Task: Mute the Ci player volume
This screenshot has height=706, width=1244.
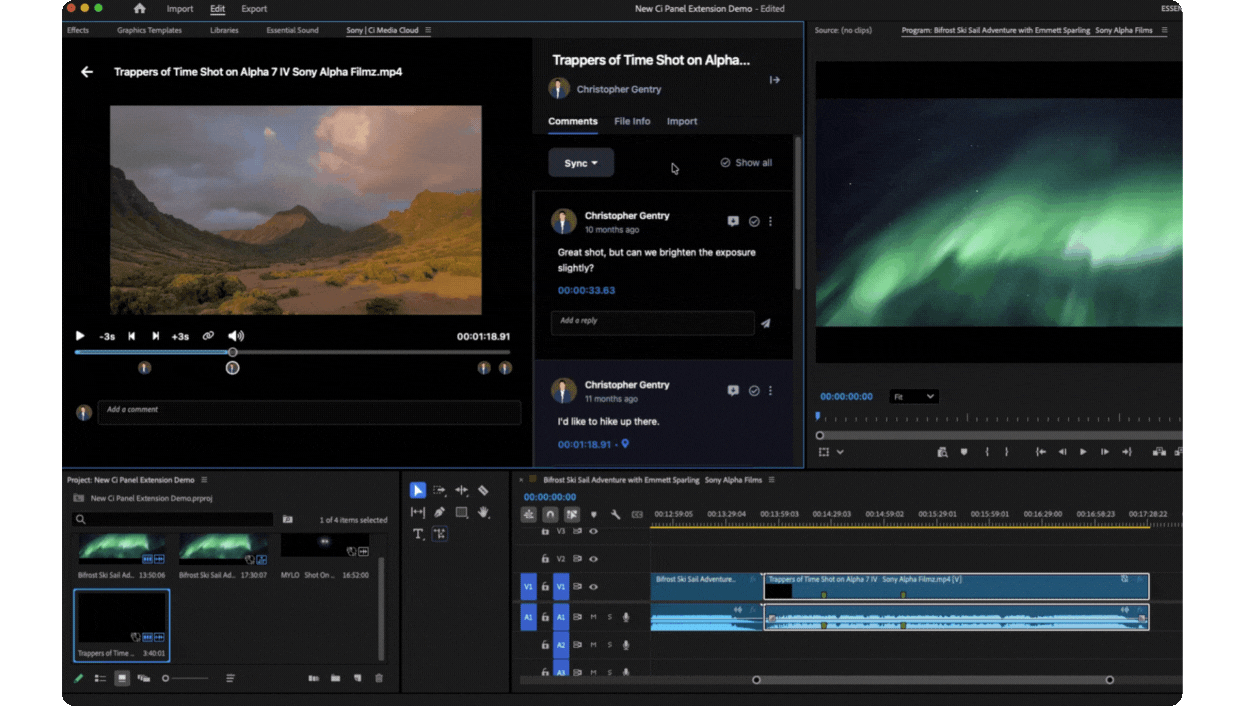Action: [236, 336]
